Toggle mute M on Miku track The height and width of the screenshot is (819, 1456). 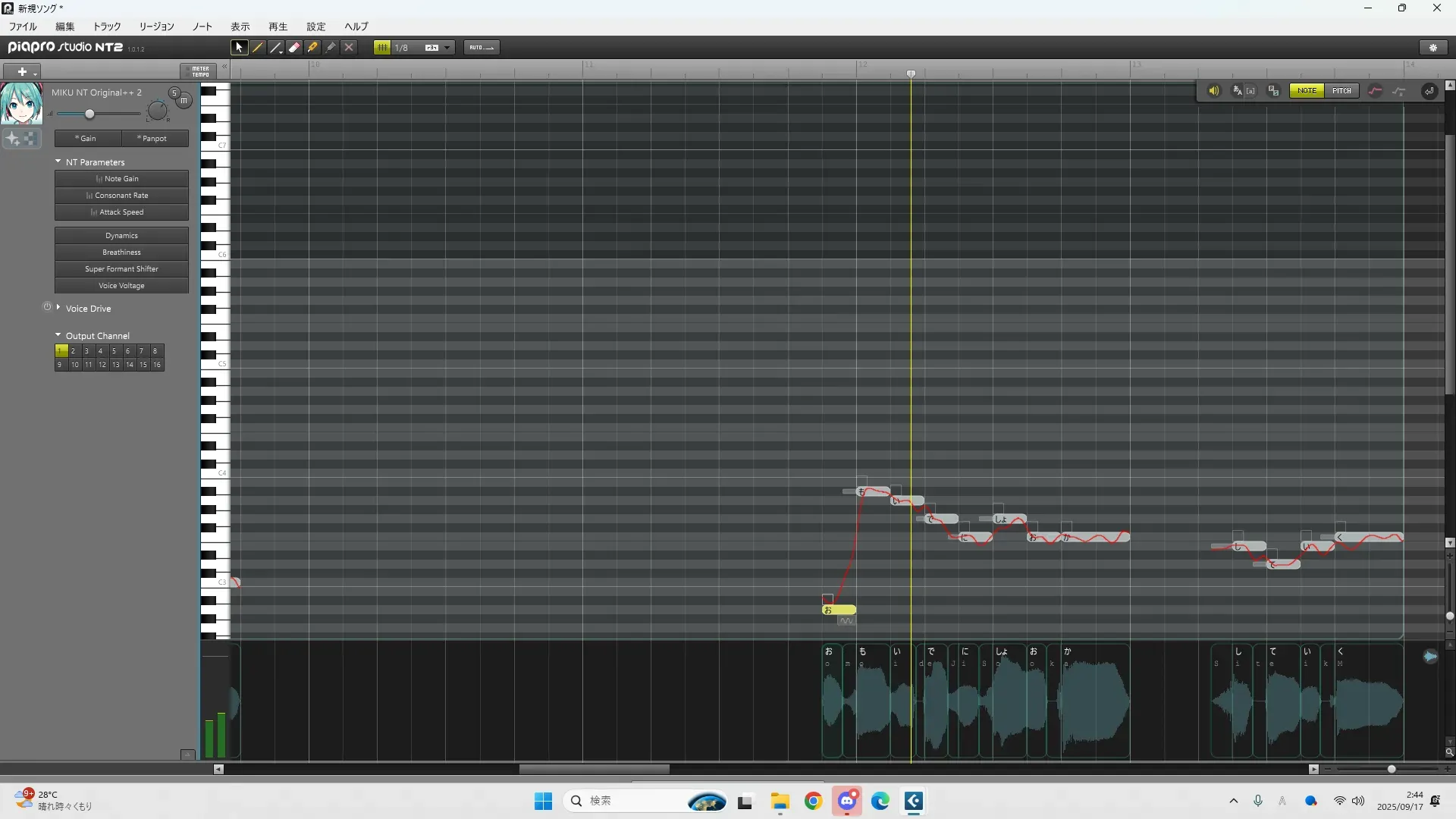point(184,100)
